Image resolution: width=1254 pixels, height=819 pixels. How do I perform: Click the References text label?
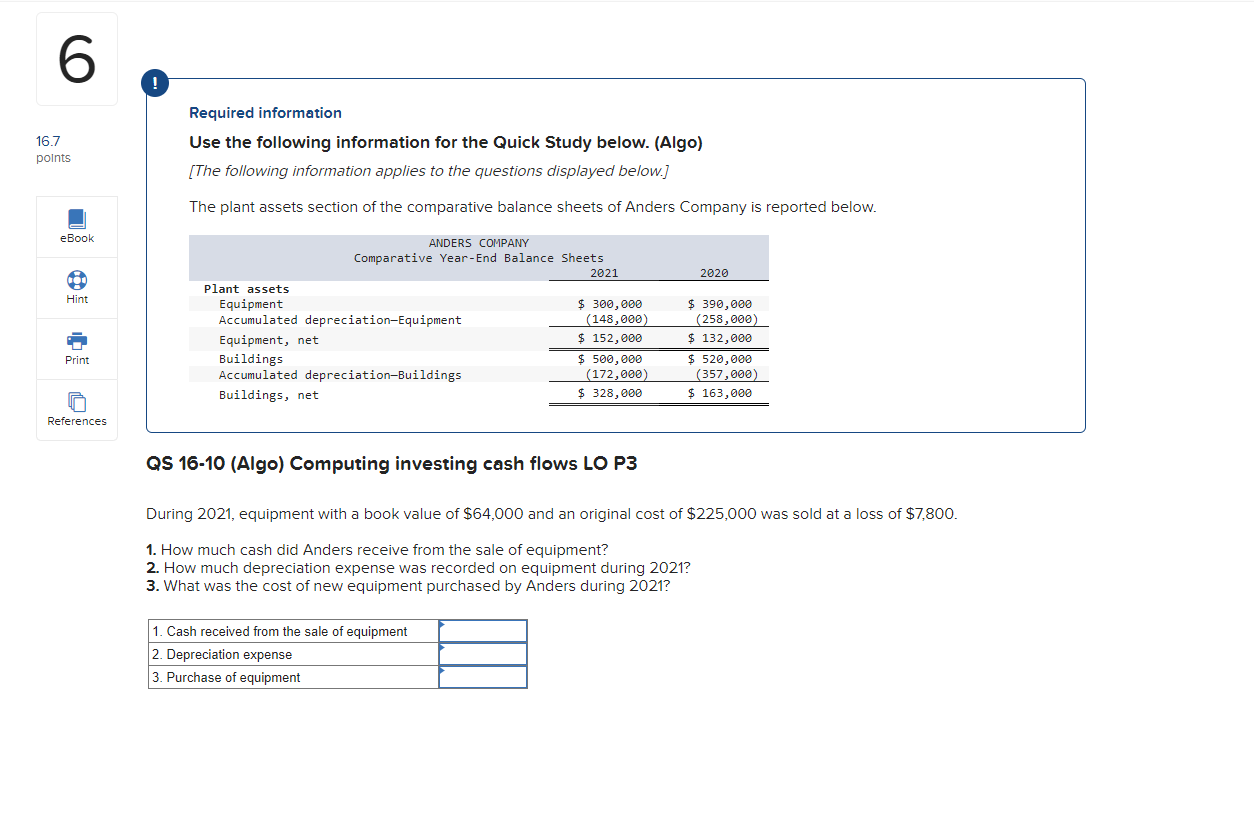pos(76,421)
